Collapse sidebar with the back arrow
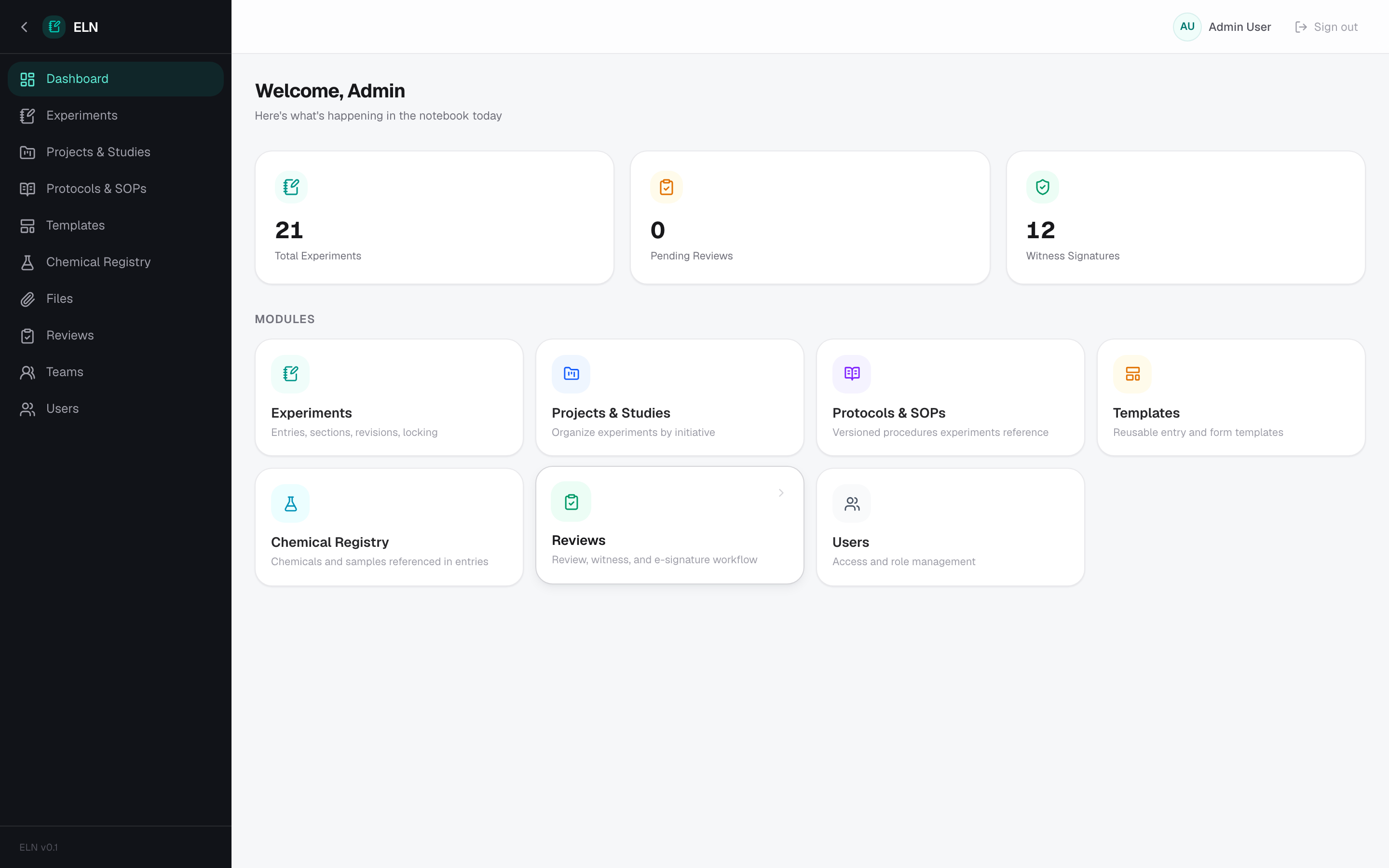This screenshot has height=868, width=1389. click(24, 27)
